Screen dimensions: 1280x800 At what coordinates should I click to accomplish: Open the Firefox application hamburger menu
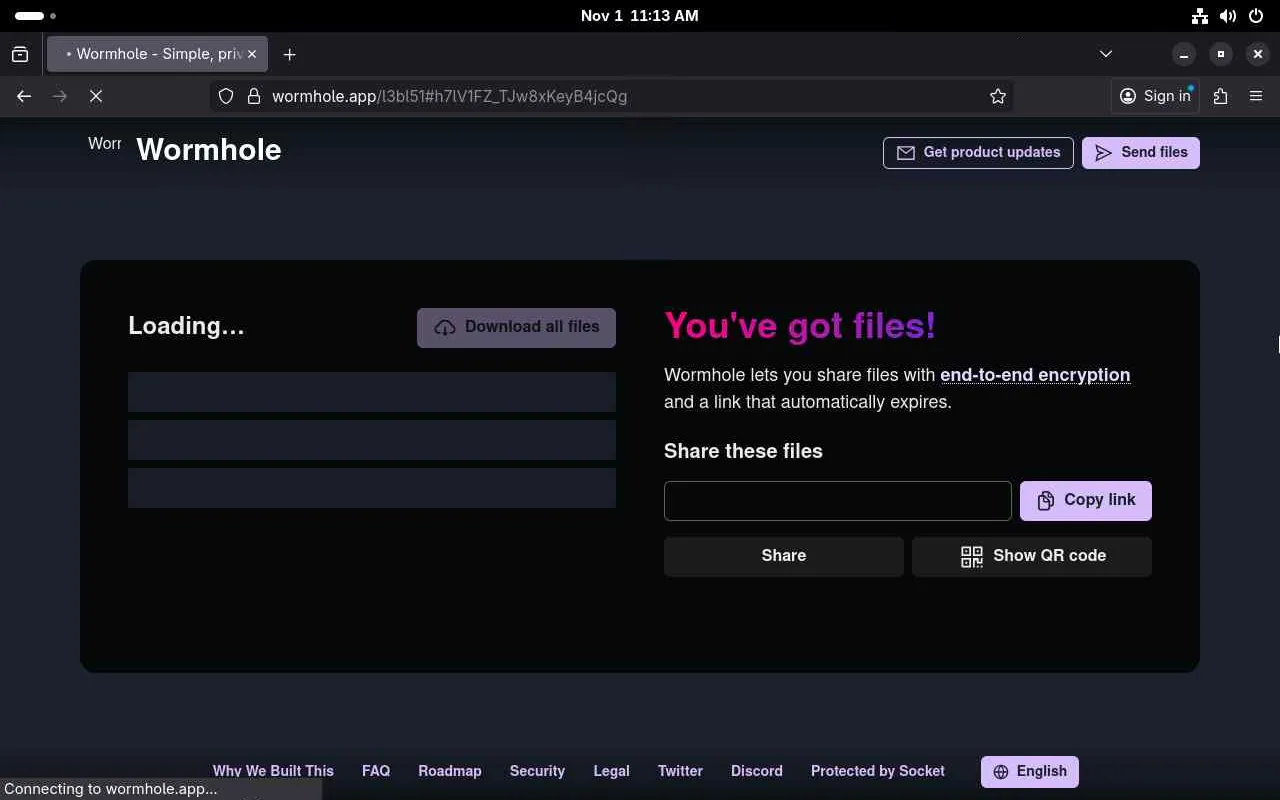click(x=1256, y=96)
